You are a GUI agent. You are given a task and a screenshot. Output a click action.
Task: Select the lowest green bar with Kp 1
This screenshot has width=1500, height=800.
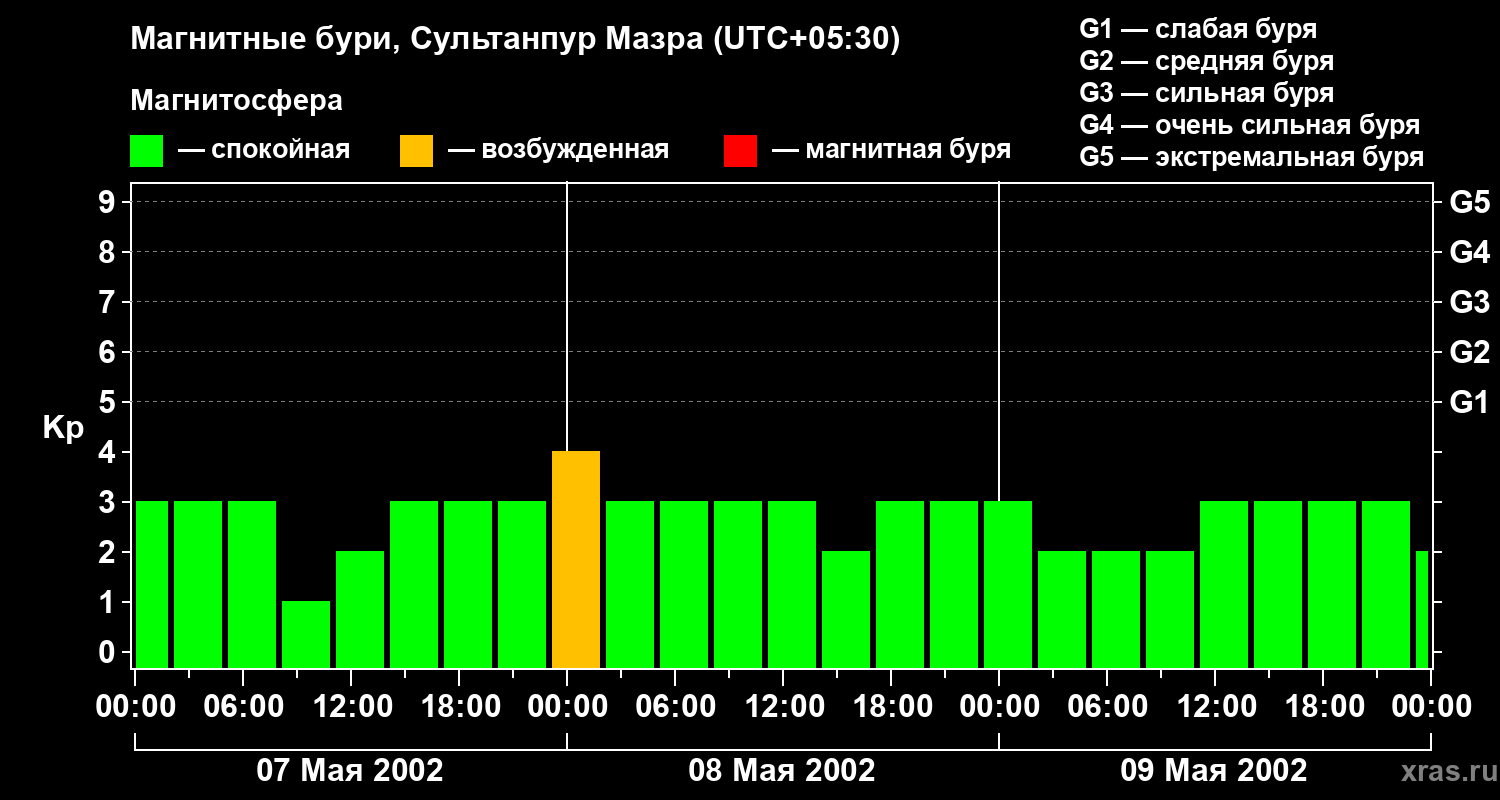tap(306, 635)
